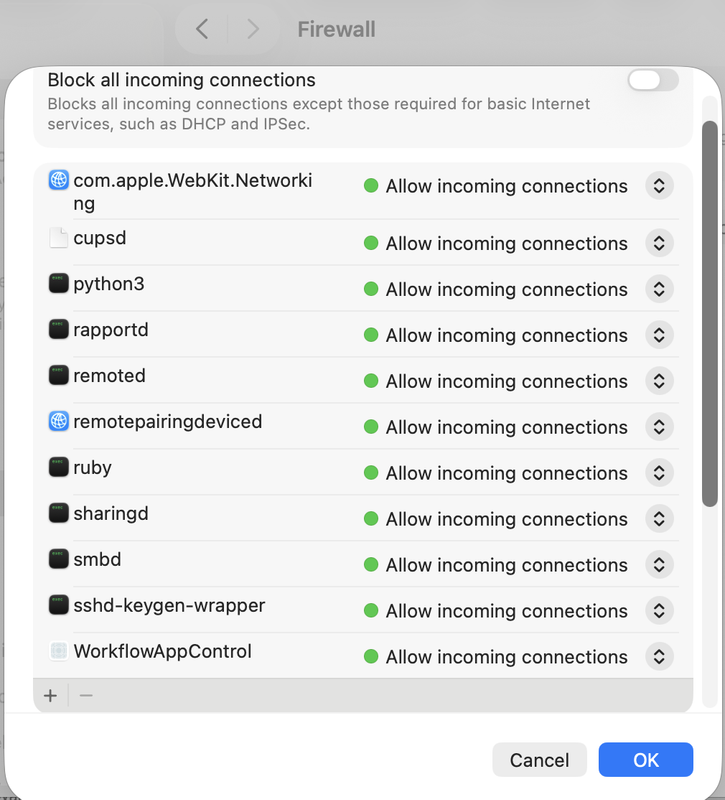Click the rapportd exec icon
Screen dimensions: 725x800
click(x=59, y=330)
